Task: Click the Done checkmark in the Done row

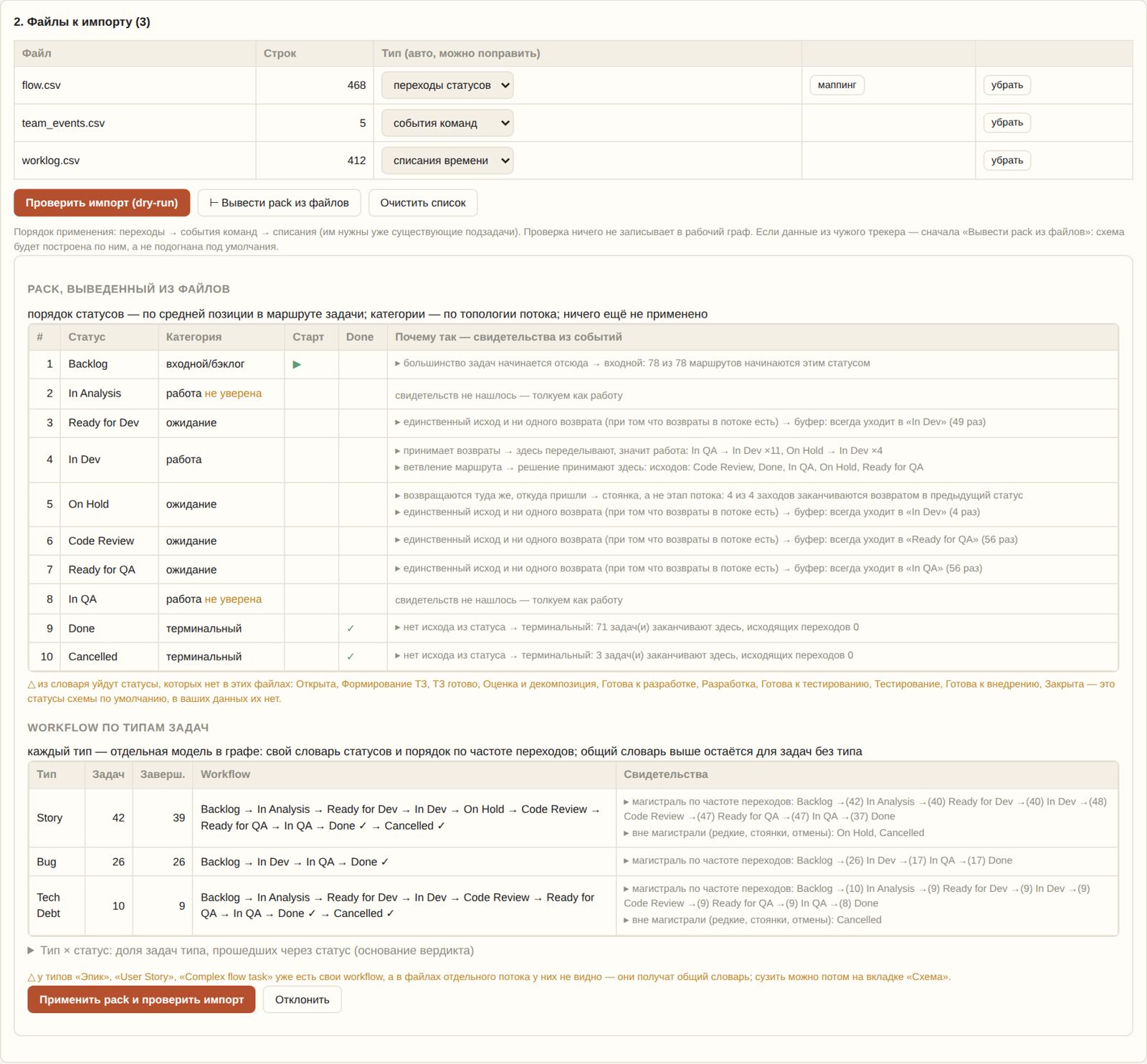Action: click(351, 629)
